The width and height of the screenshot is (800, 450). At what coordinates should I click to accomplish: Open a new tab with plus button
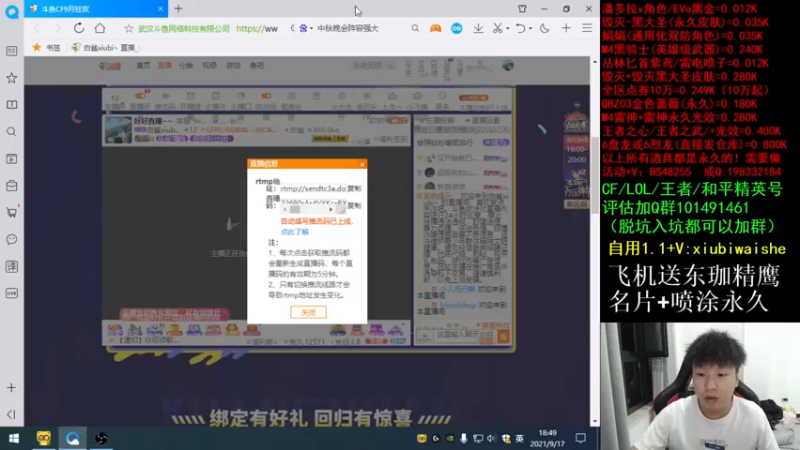click(x=178, y=9)
